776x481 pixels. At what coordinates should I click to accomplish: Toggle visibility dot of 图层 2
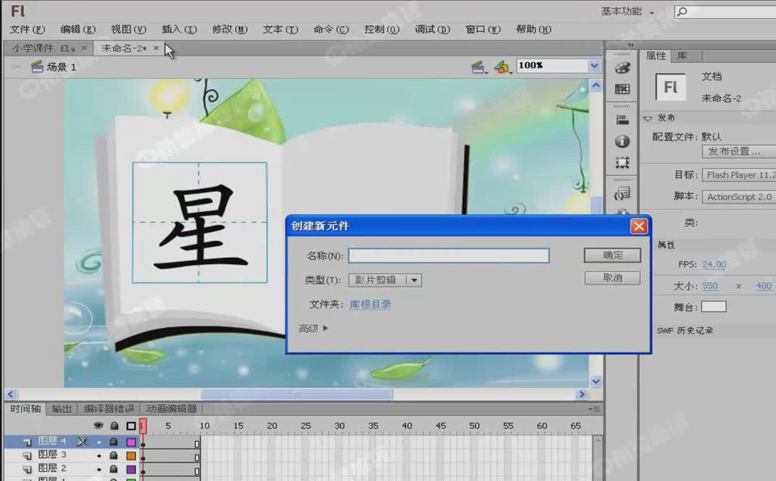(99, 468)
